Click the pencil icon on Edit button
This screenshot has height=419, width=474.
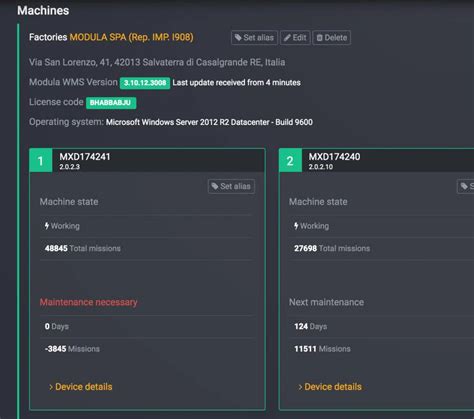point(287,38)
